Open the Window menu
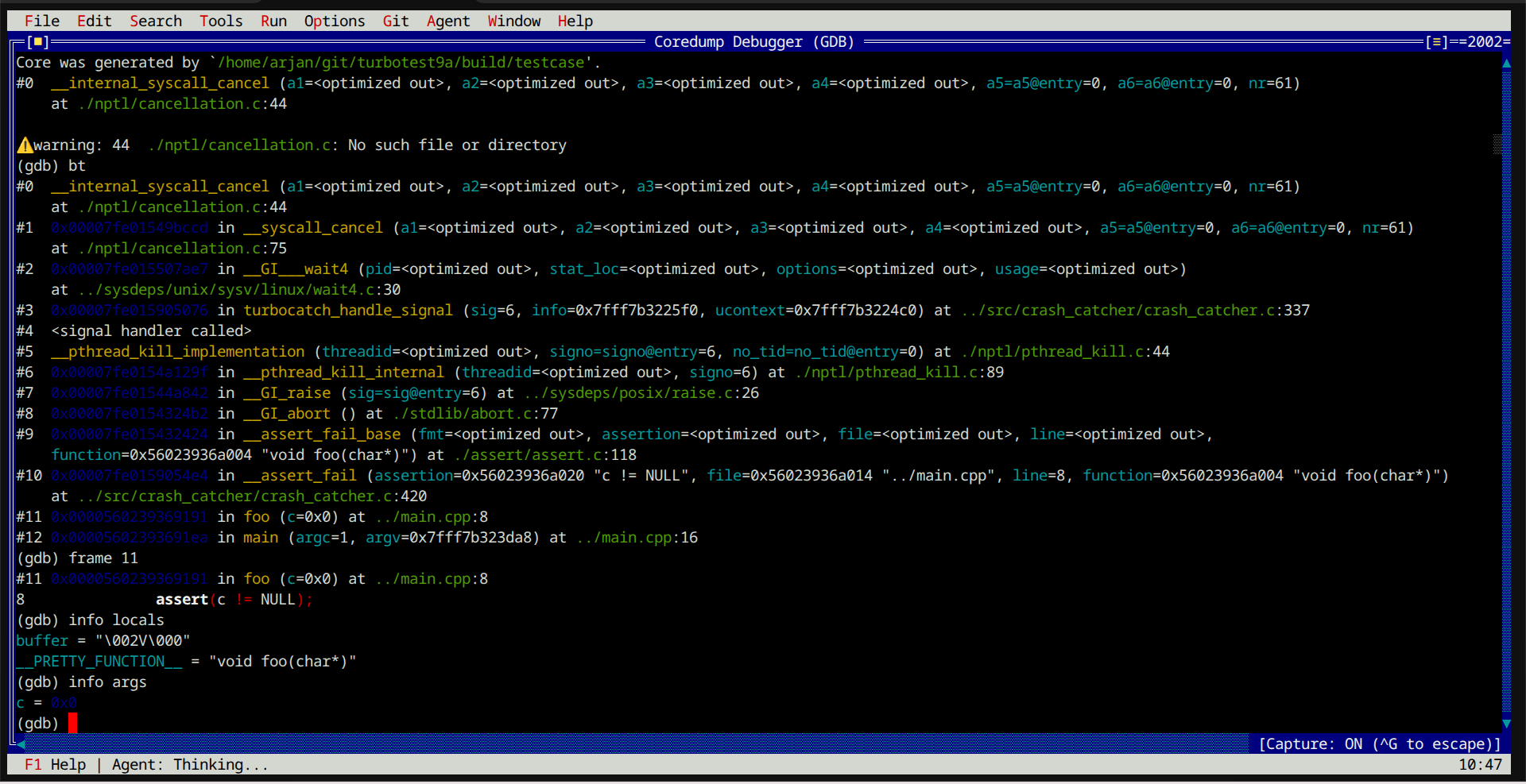Screen dimensions: 1526x784 click(x=514, y=21)
